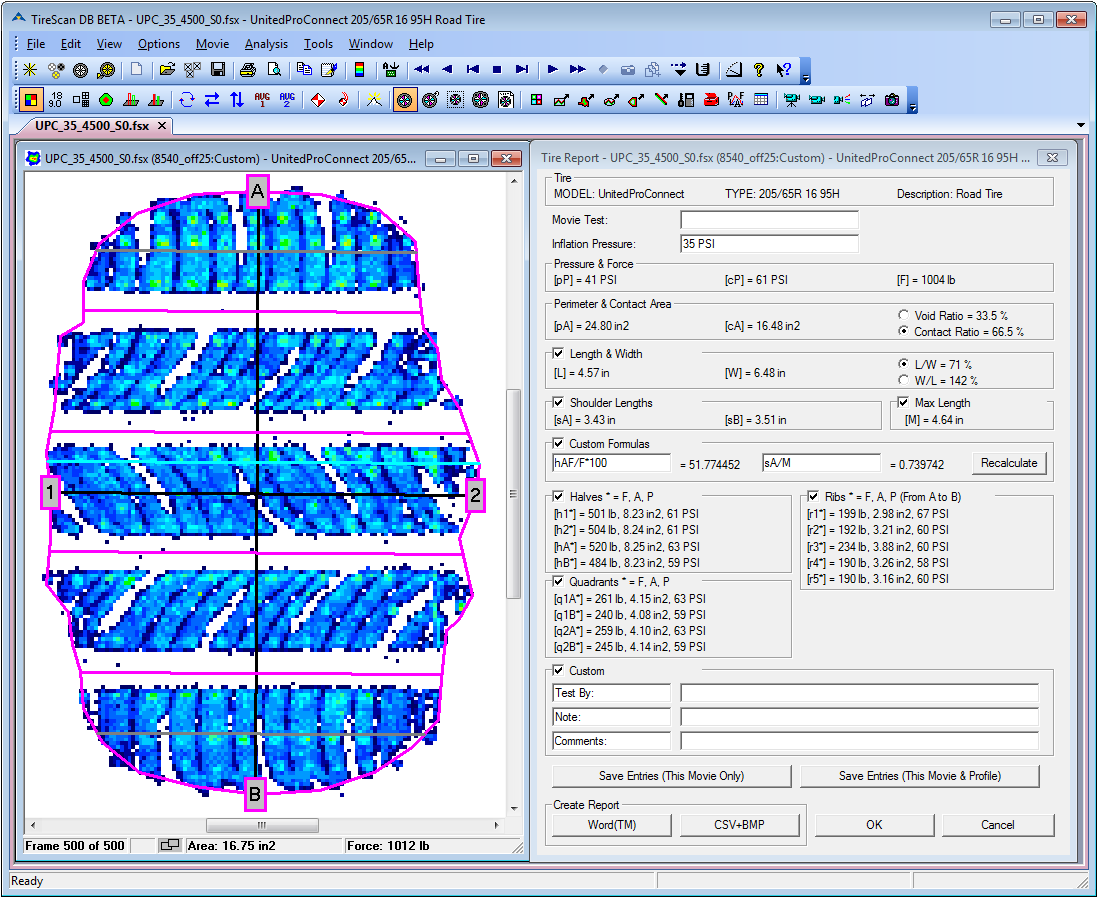Click the Save toolbar icon
The width and height of the screenshot is (1098, 898).
[x=216, y=69]
